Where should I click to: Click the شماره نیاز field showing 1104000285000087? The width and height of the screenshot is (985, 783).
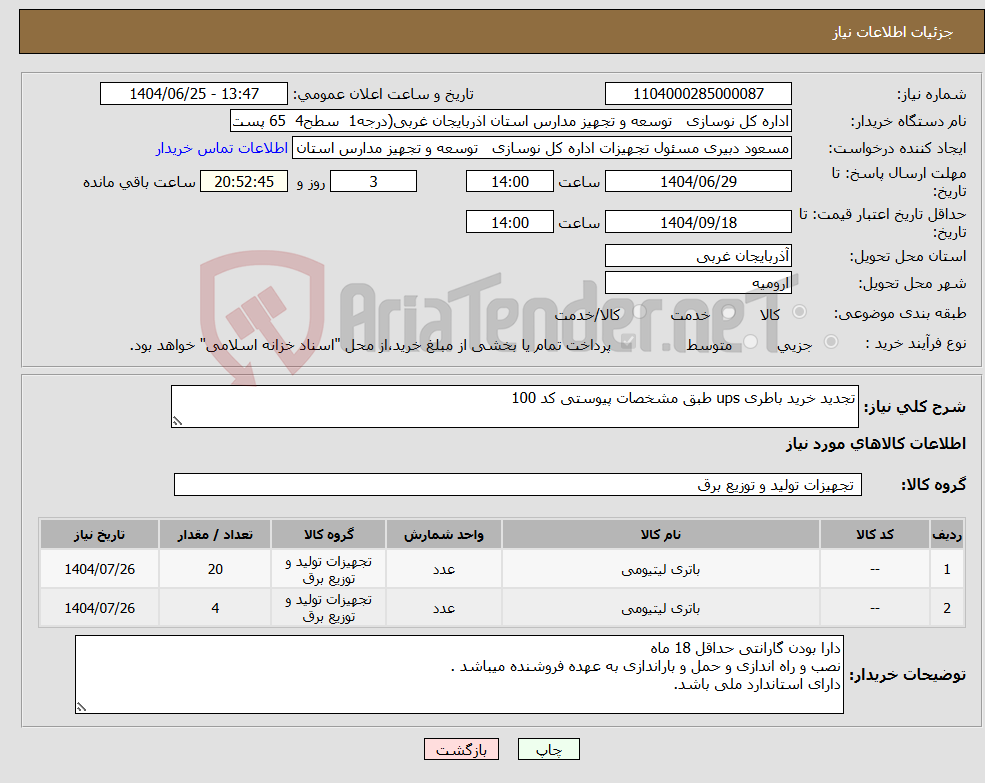696,93
